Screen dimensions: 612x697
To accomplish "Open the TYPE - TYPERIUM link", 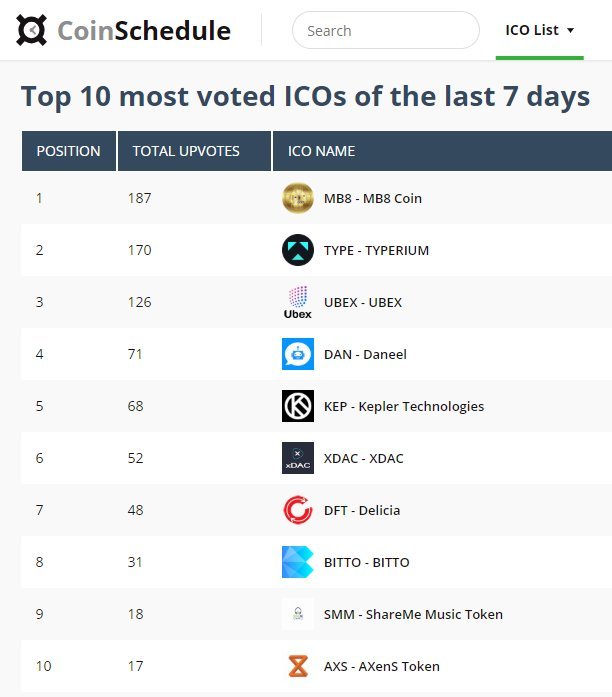I will pyautogui.click(x=376, y=250).
